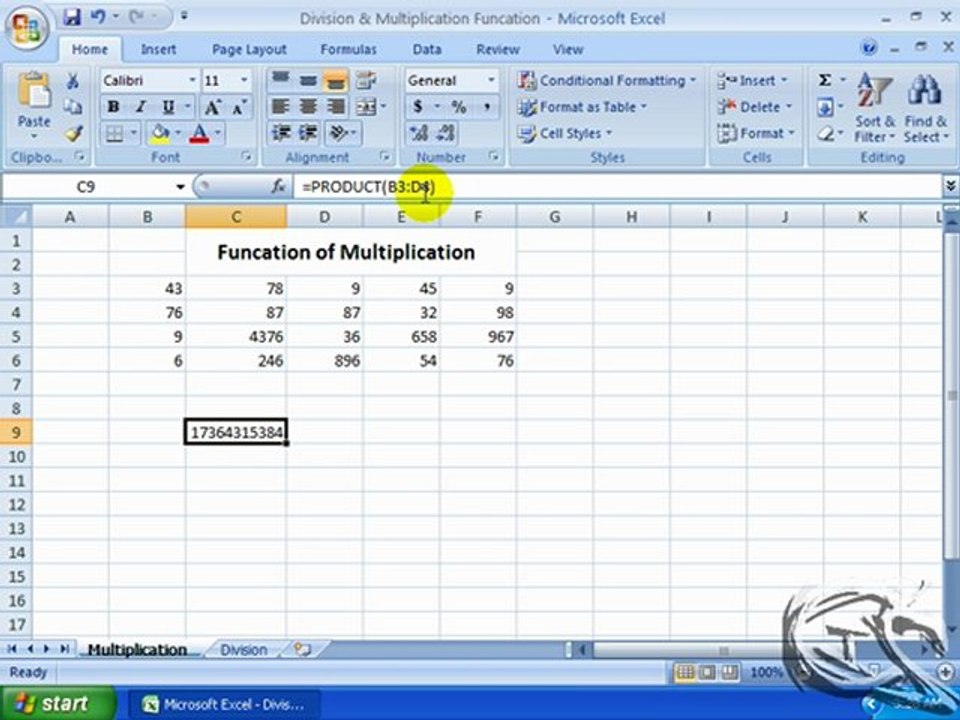
Task: Click the Format Painter brush icon
Action: pos(73,133)
